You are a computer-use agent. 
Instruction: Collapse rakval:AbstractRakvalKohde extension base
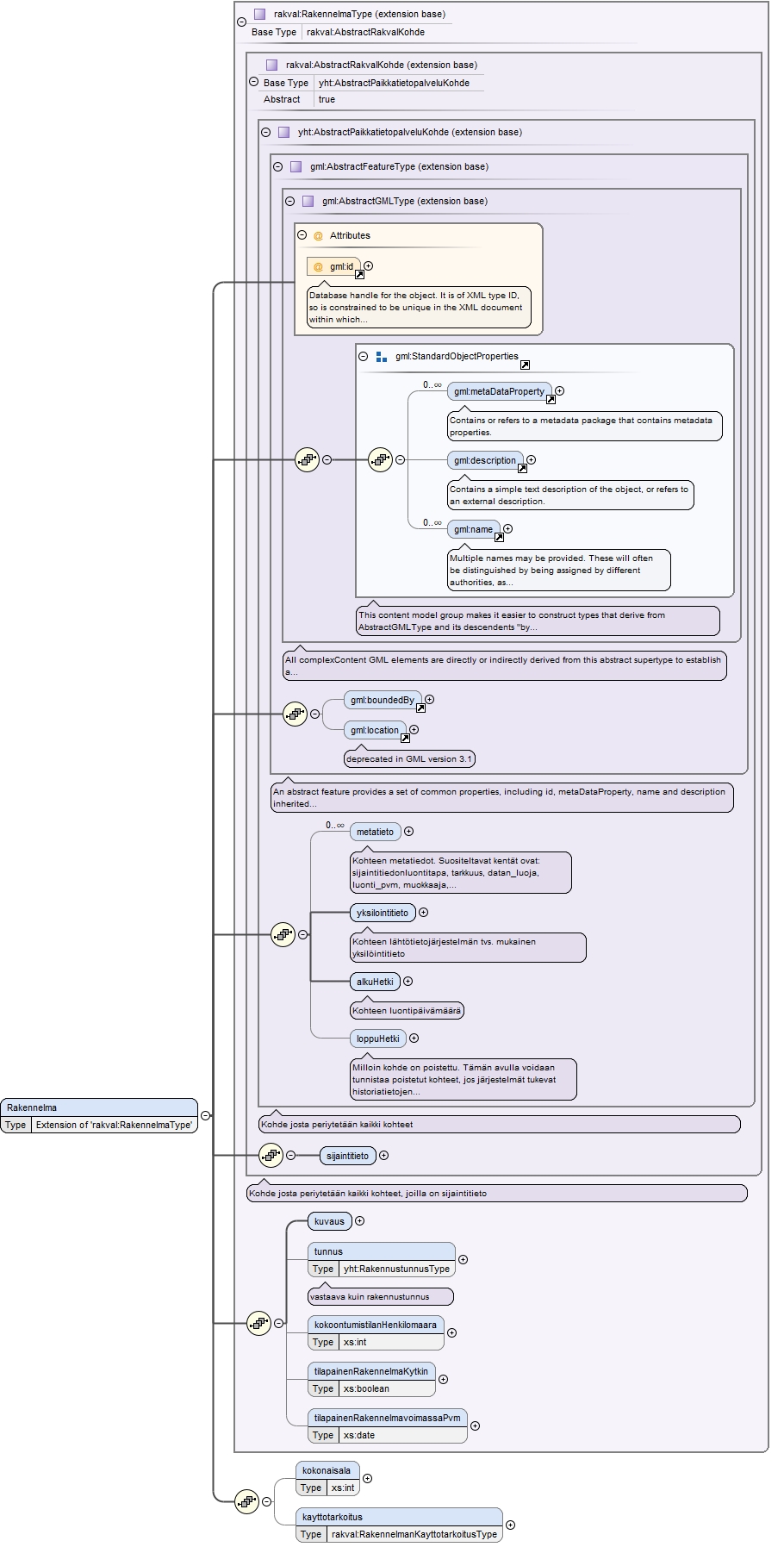pos(253,82)
